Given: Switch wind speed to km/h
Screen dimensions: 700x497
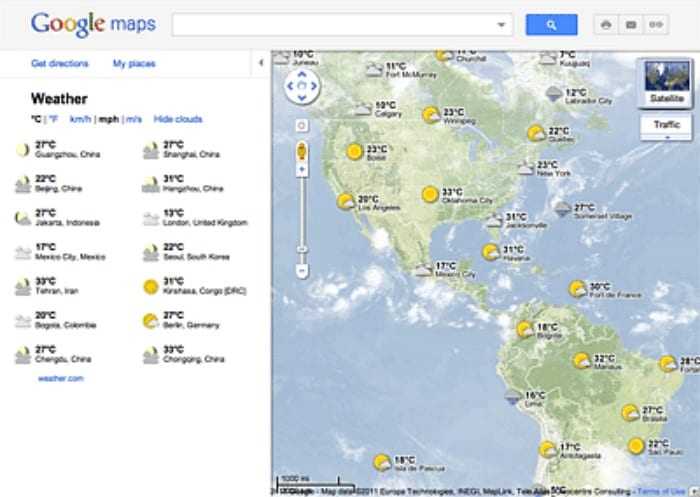Looking at the screenshot, I should point(80,119).
